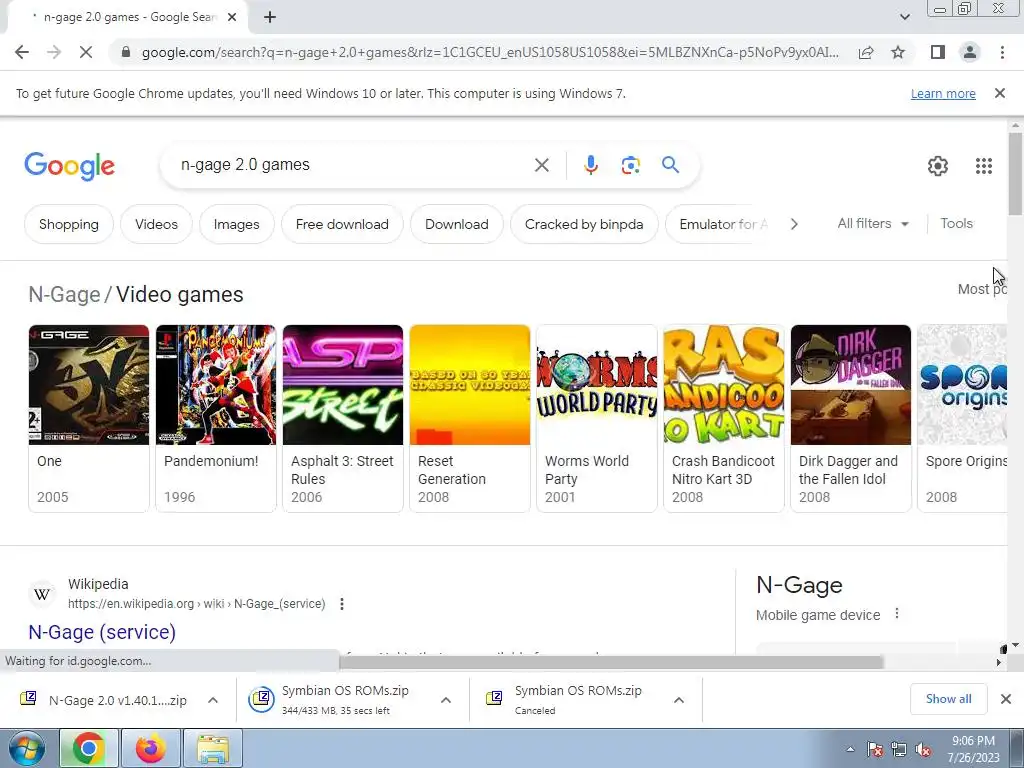Open Google quick settings gear
Screen dimensions: 1024x768
coord(938,166)
